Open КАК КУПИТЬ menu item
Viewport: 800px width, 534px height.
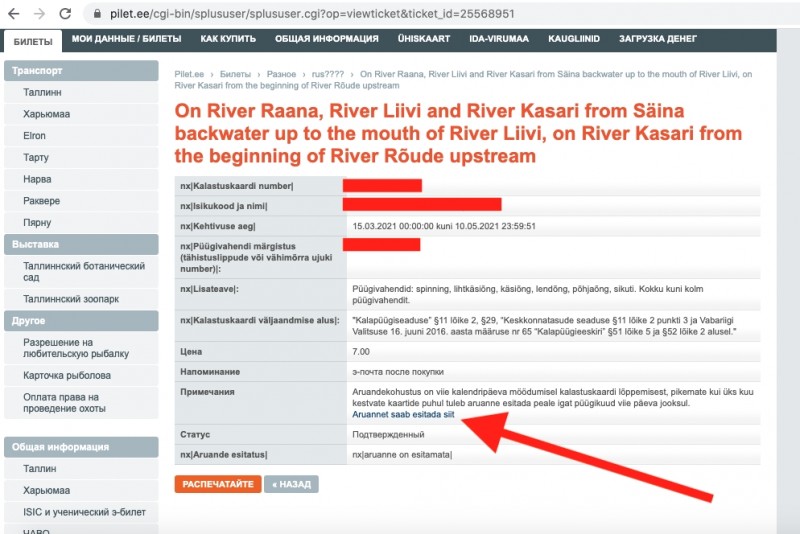tap(228, 39)
